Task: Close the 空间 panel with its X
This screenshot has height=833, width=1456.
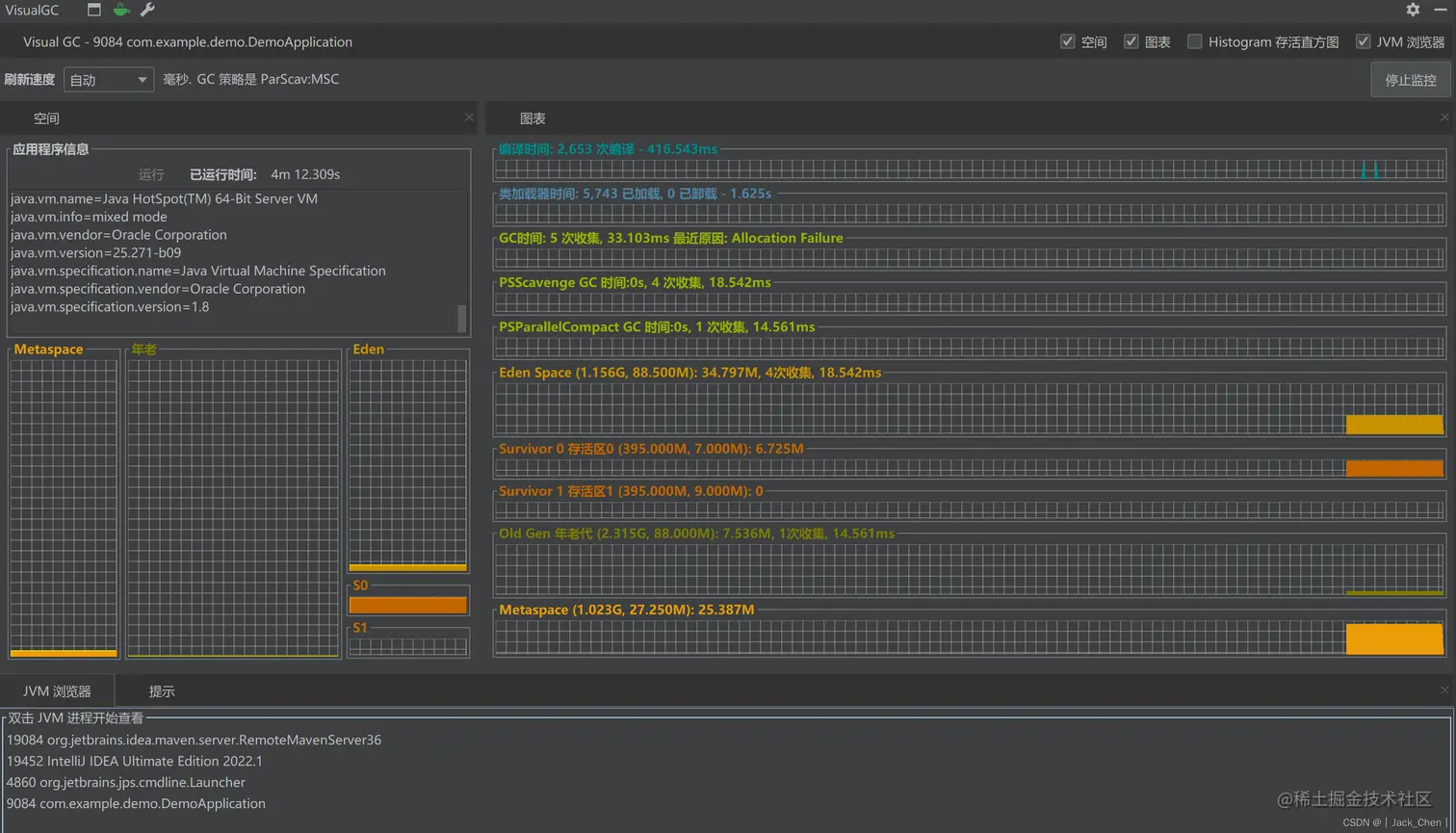Action: 469,117
